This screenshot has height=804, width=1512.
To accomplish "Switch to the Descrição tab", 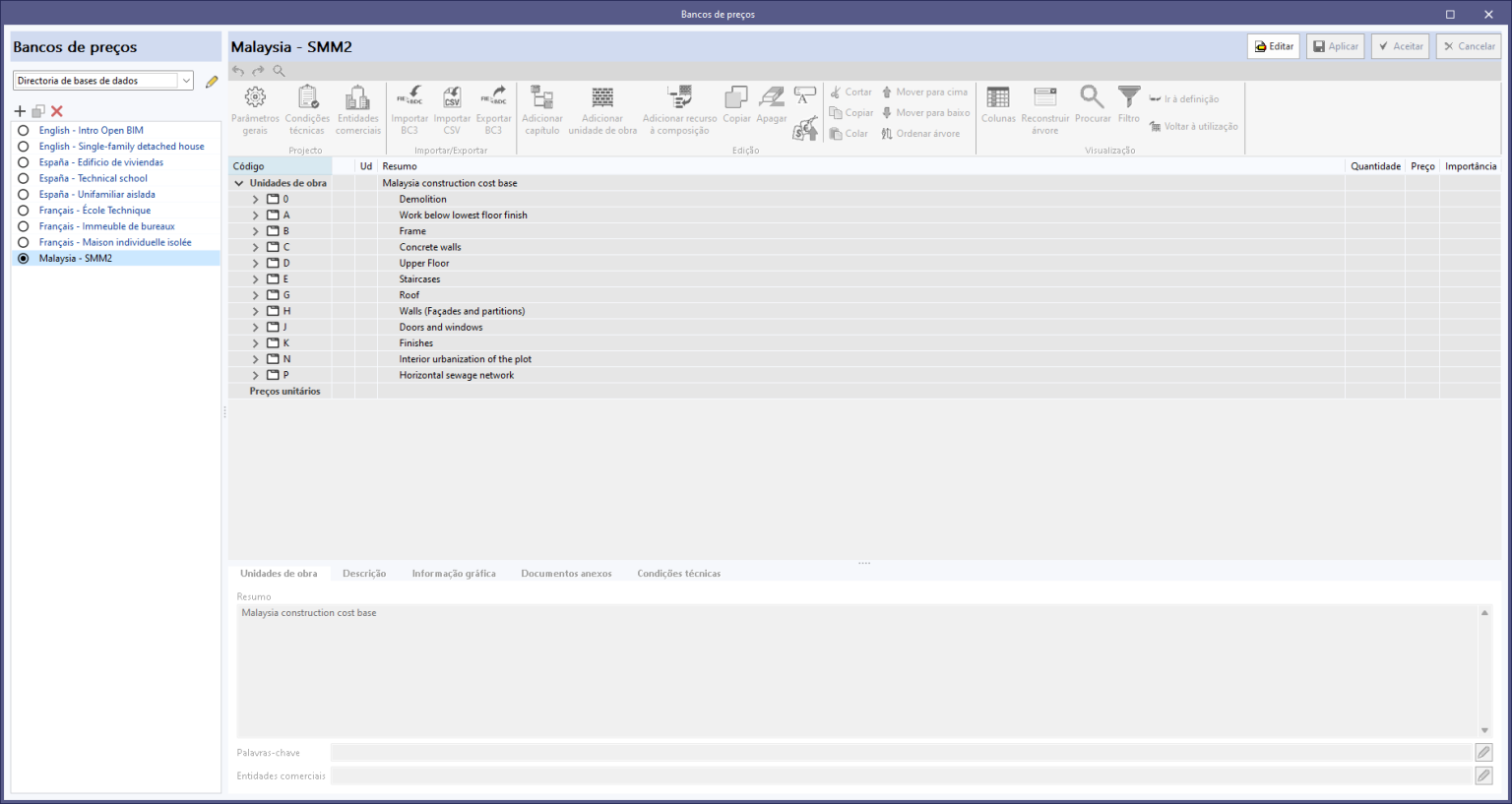I will pyautogui.click(x=364, y=574).
